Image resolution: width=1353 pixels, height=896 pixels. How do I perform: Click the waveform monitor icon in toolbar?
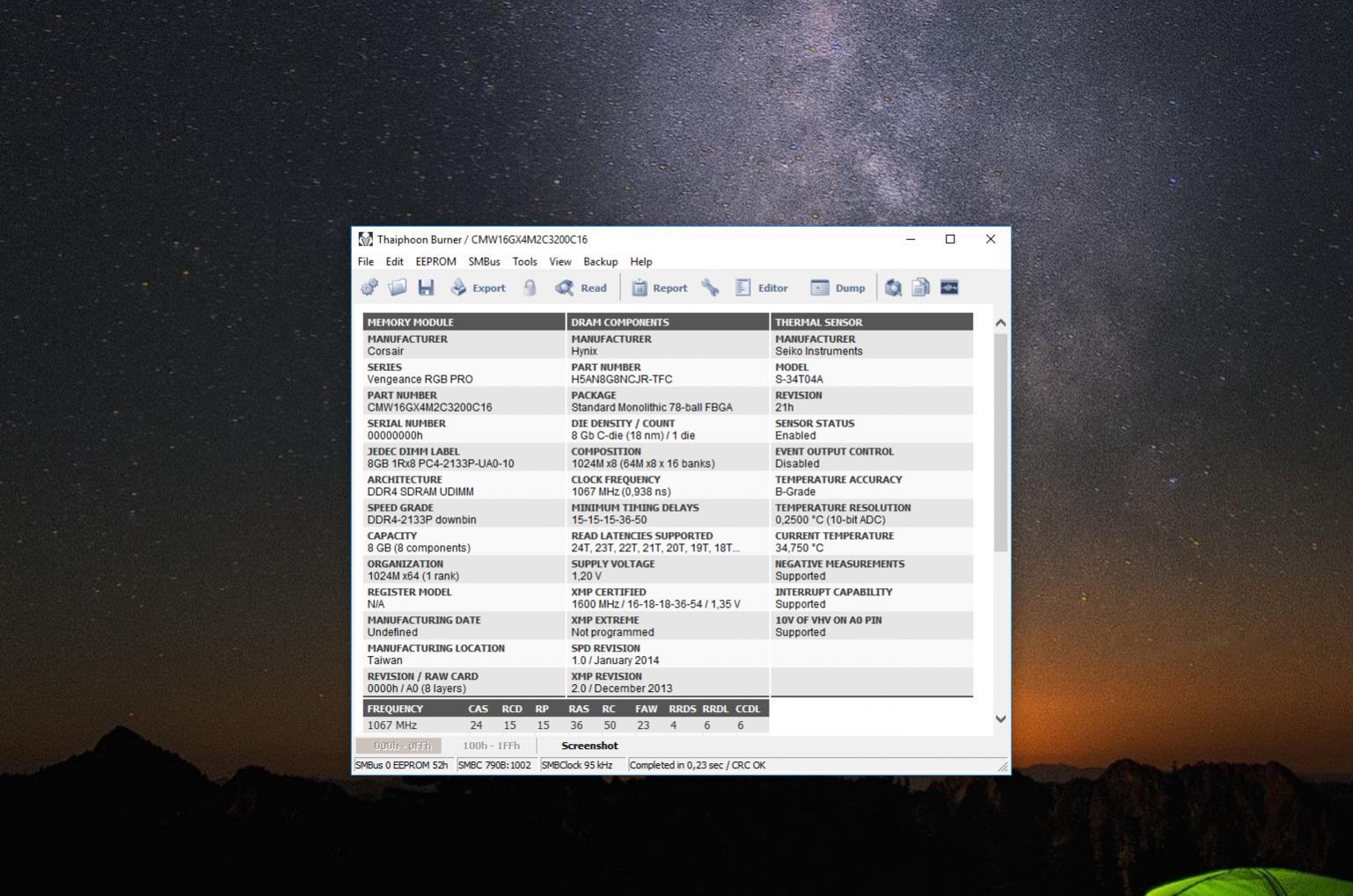(x=949, y=288)
